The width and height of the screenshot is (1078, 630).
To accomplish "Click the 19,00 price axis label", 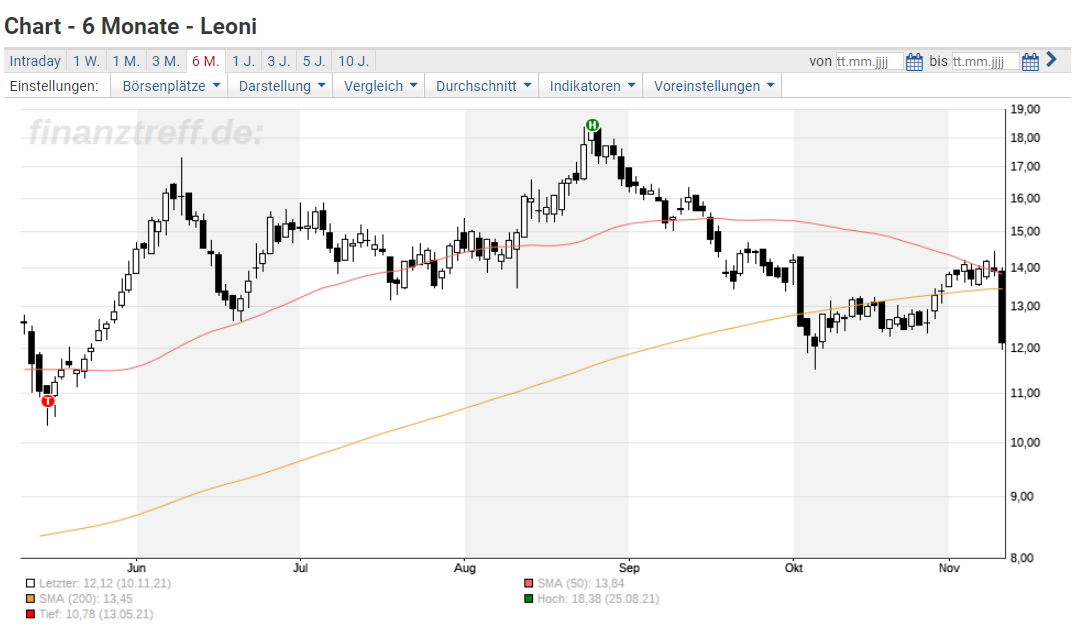I will (1025, 109).
